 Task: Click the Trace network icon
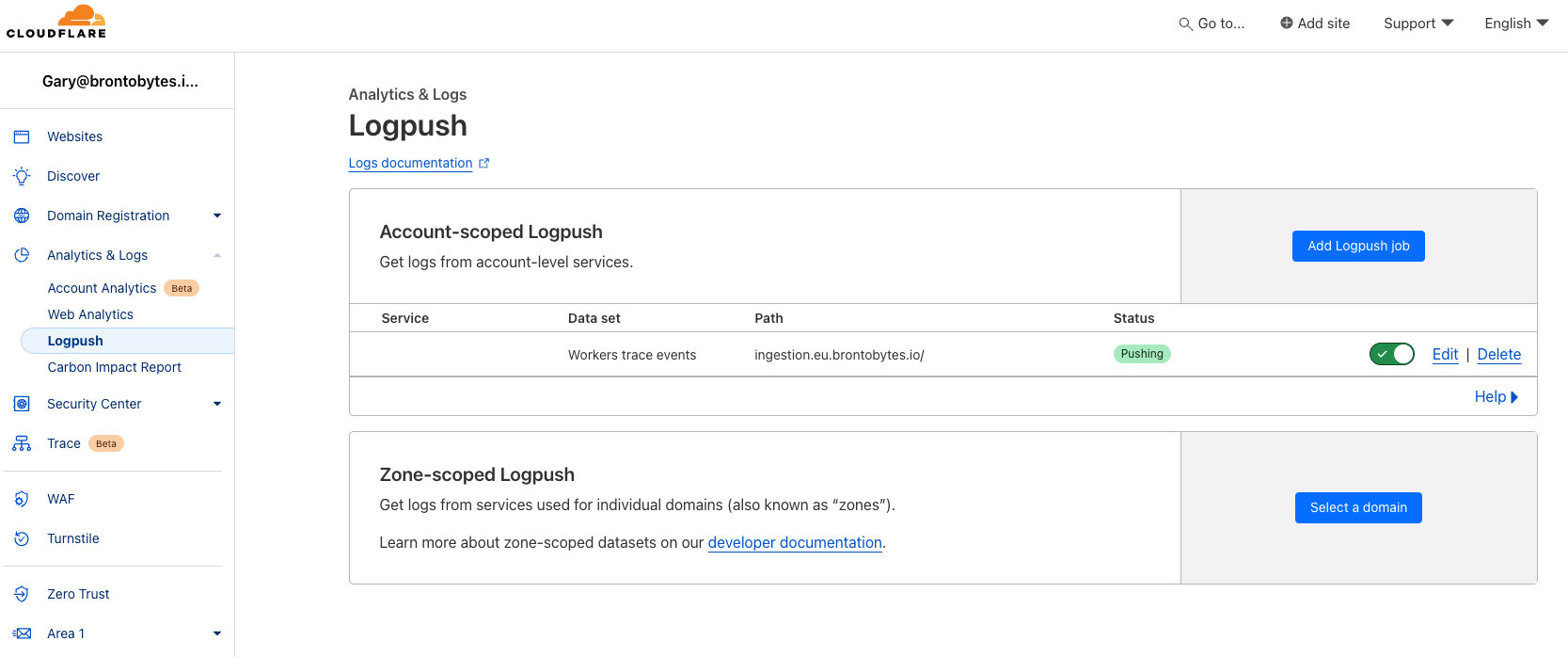point(22,443)
